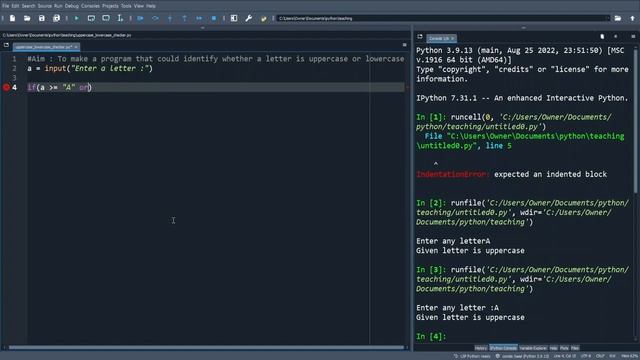Run the current cell
The height and width of the screenshot is (360, 640).
point(91,18)
